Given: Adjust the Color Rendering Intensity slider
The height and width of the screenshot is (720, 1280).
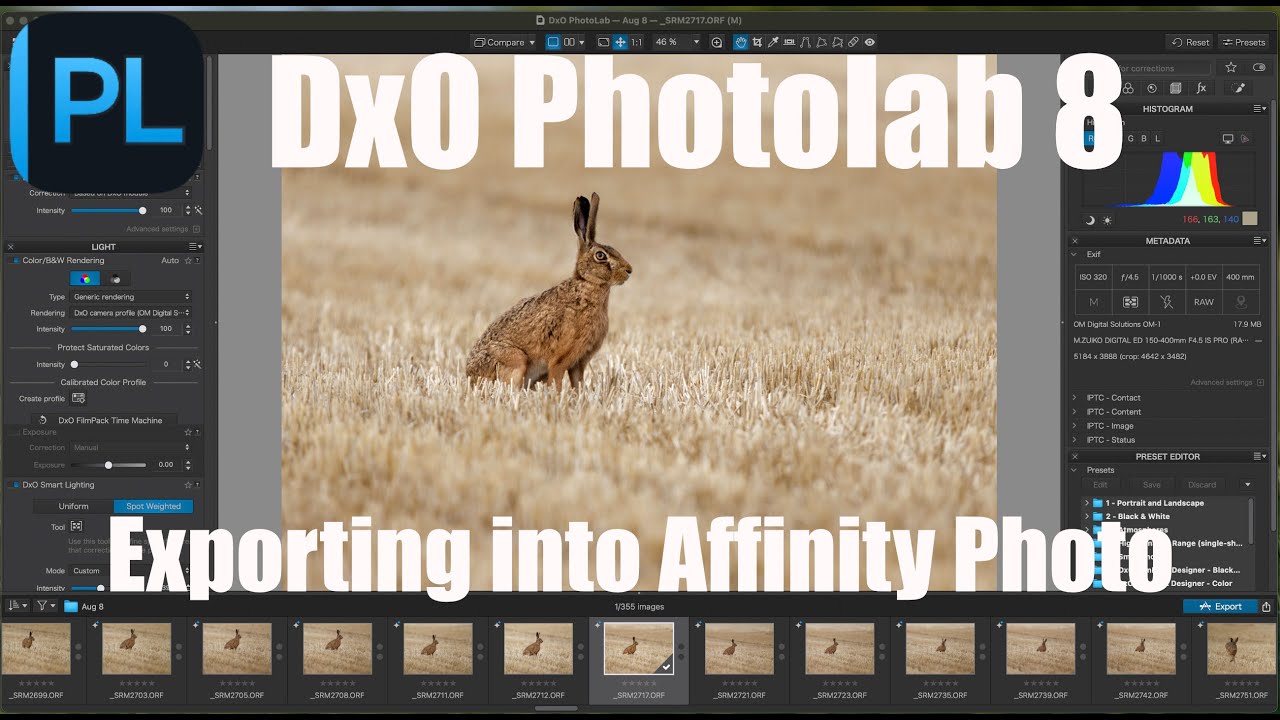Looking at the screenshot, I should (107, 329).
